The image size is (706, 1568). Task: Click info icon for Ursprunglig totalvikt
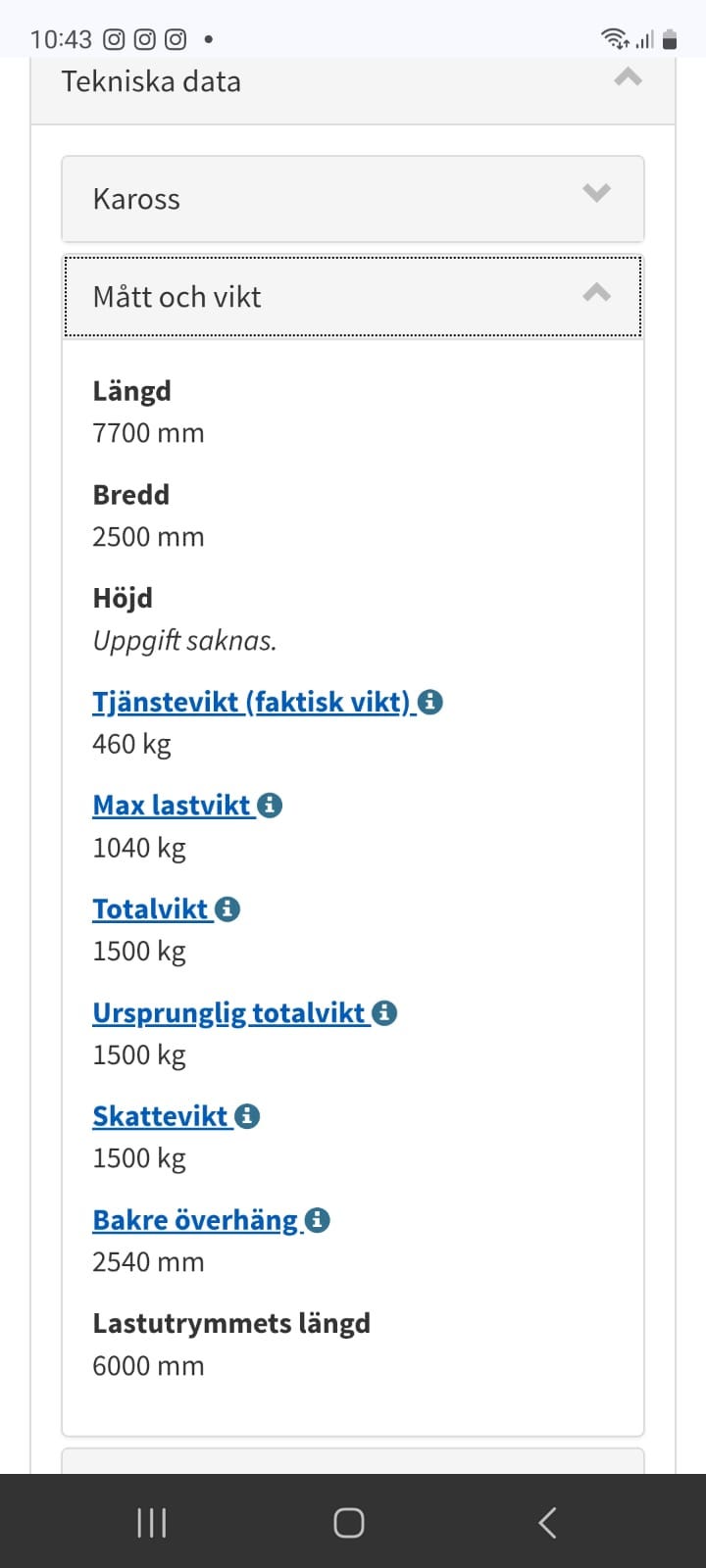pos(384,1013)
